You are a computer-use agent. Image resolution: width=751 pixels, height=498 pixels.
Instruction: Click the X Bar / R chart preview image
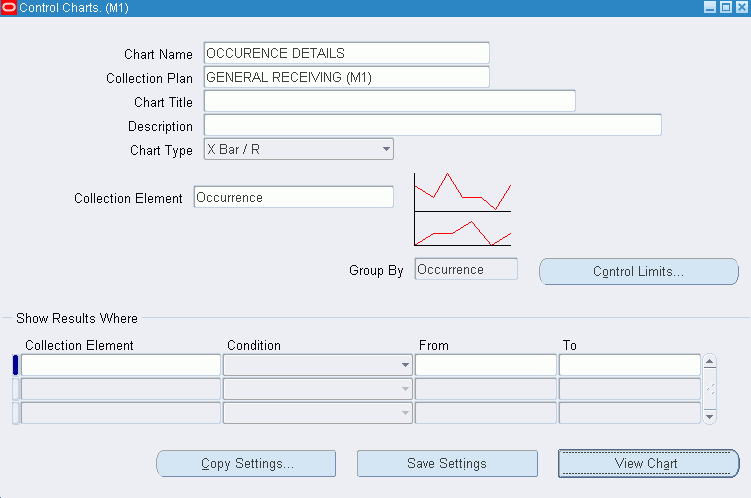click(x=463, y=209)
